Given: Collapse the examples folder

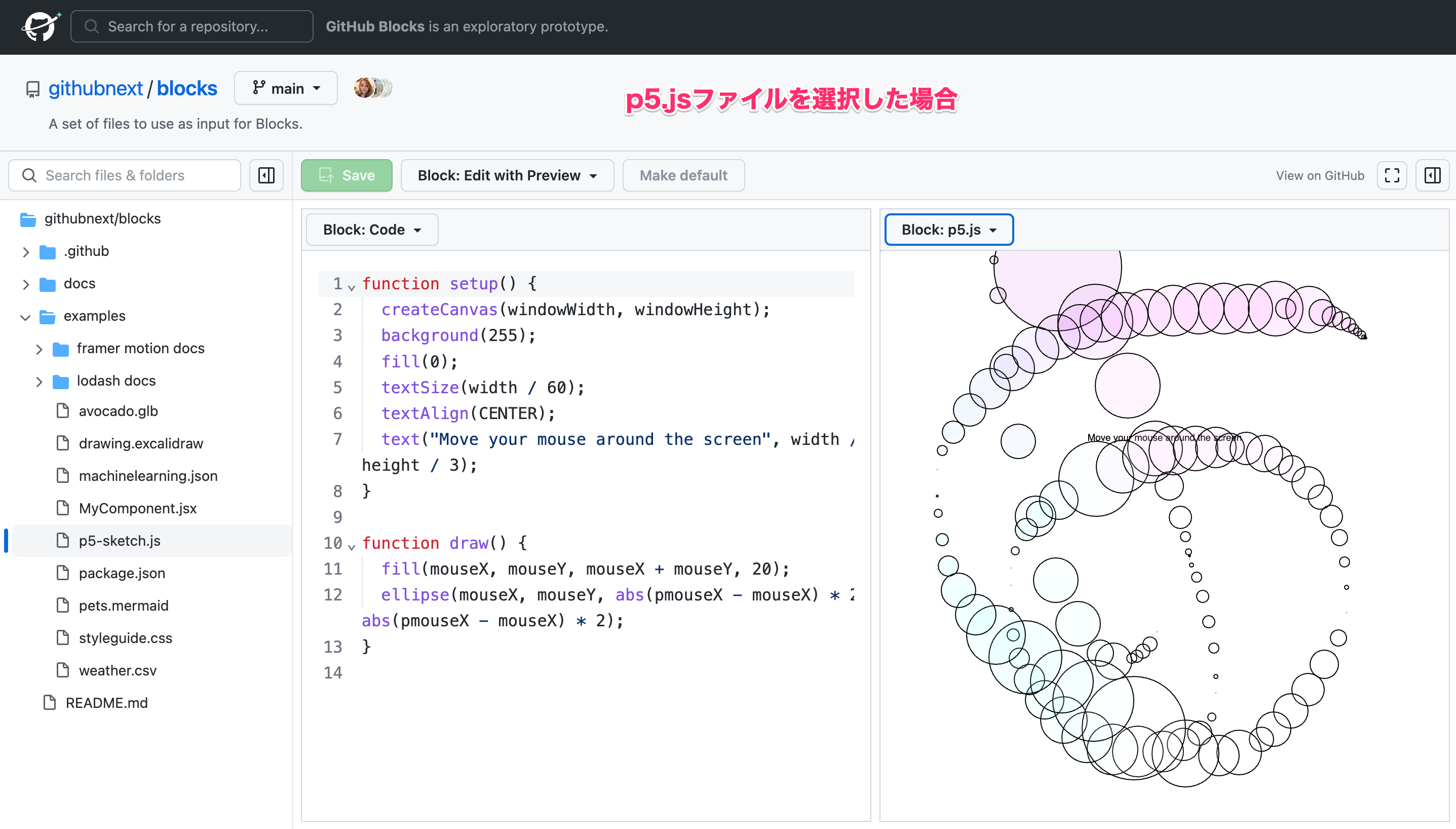Looking at the screenshot, I should (x=25, y=317).
